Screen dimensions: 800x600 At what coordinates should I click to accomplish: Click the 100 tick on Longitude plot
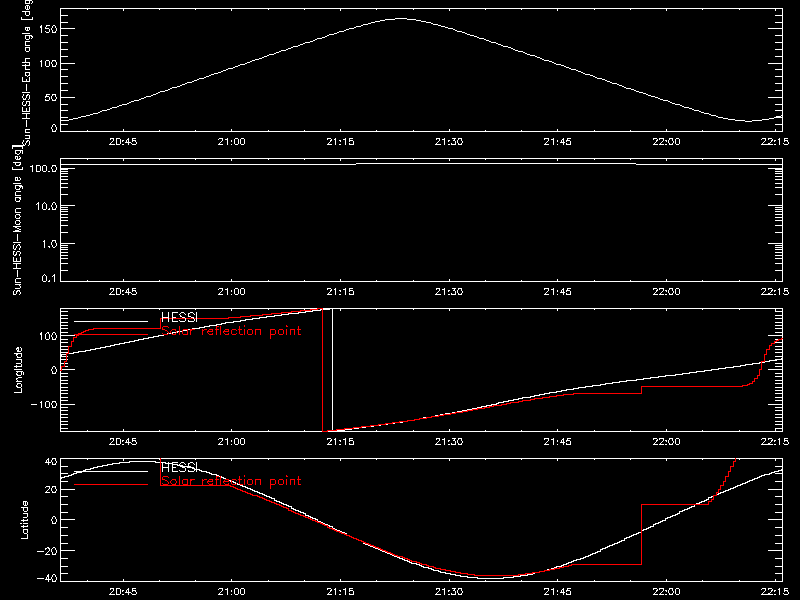pyautogui.click(x=47, y=336)
